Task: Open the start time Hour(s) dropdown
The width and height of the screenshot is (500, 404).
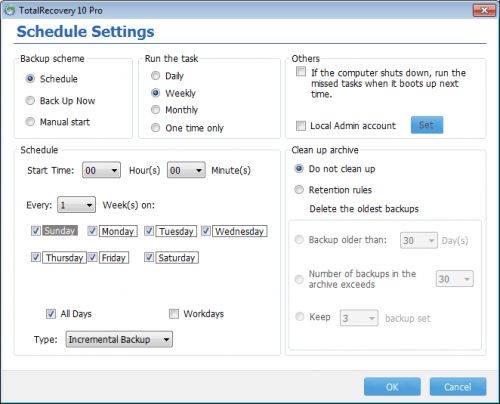Action: tap(101, 170)
